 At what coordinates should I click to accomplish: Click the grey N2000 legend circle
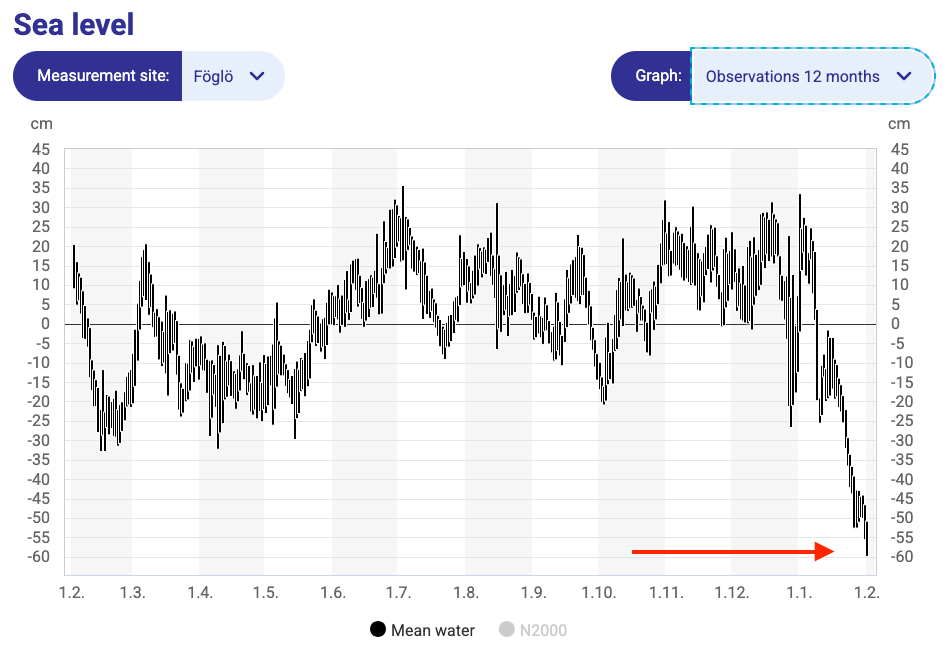coord(506,630)
